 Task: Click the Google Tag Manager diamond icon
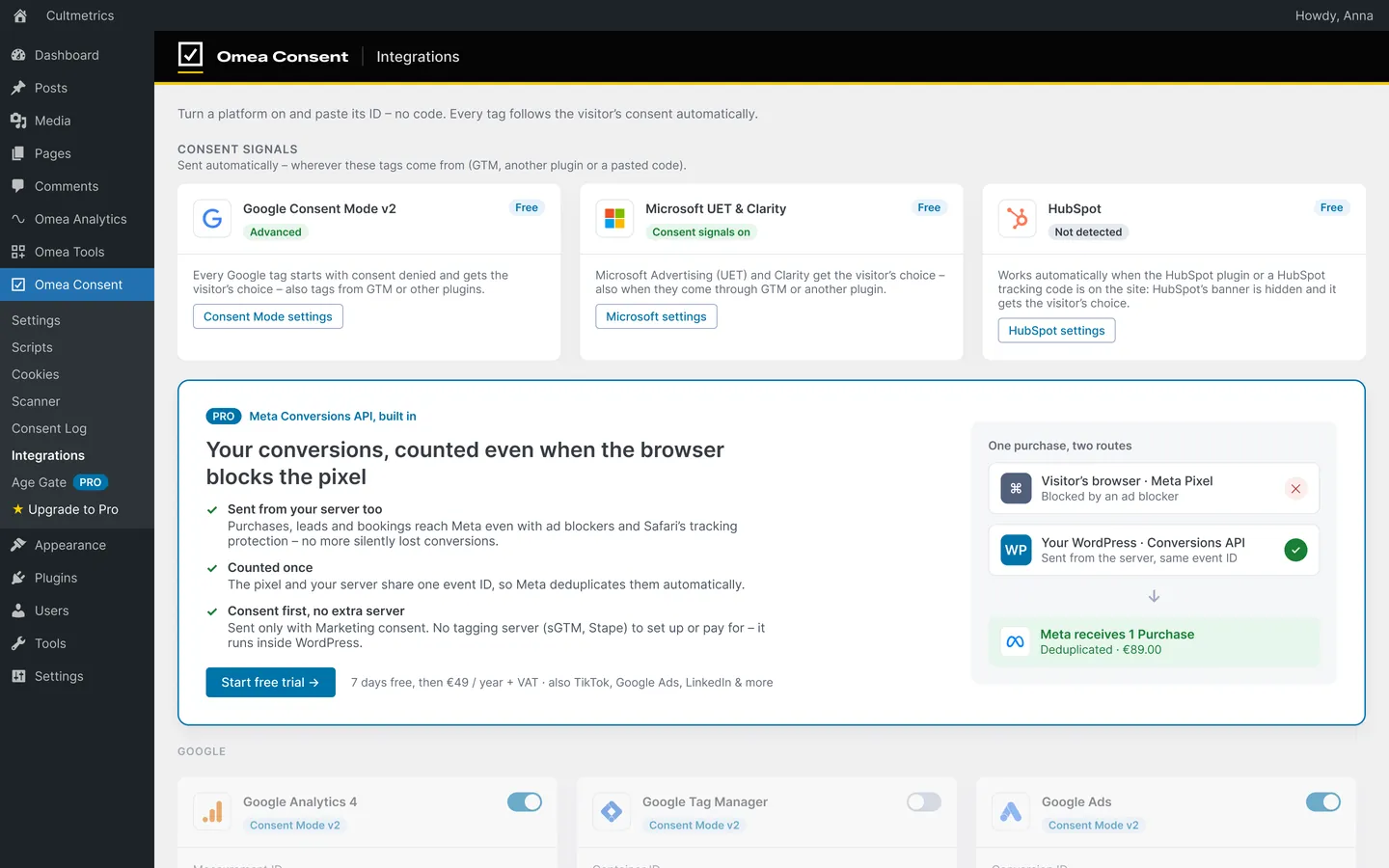[612, 812]
